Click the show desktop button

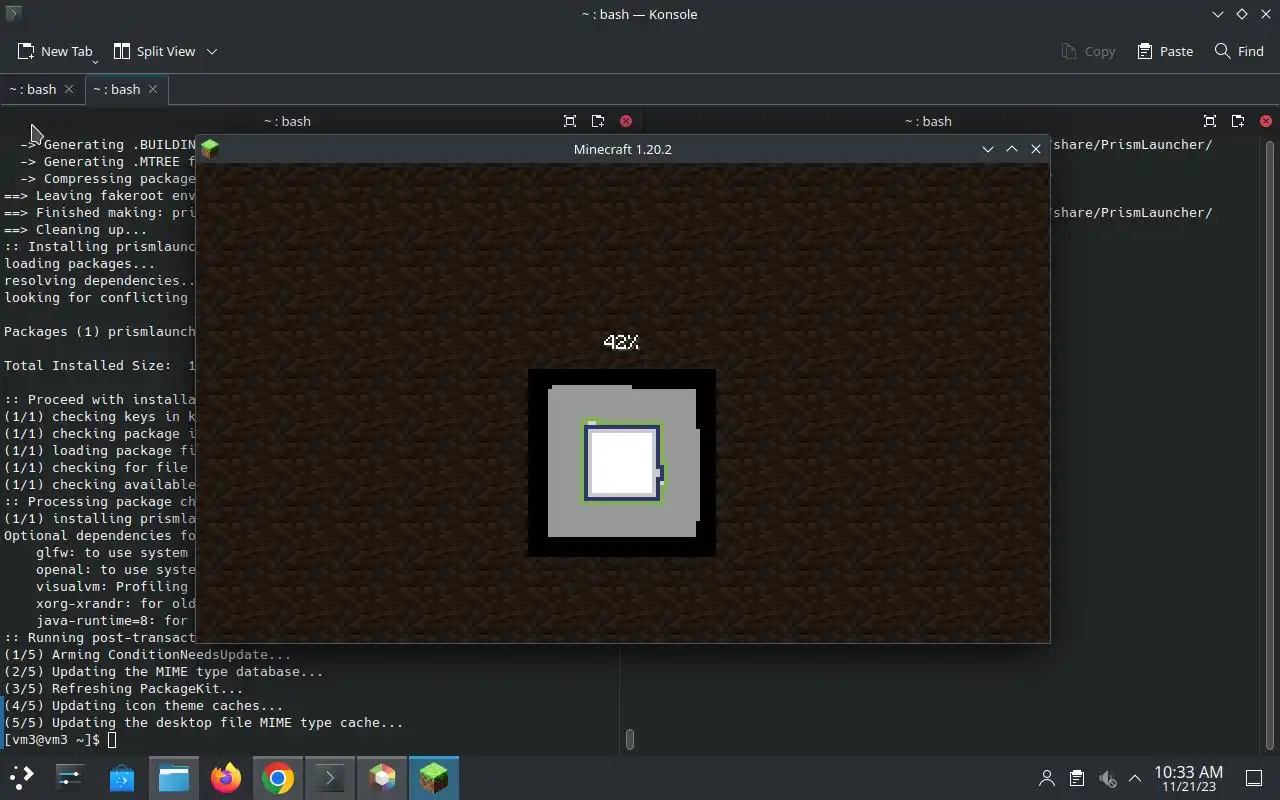(x=1254, y=778)
